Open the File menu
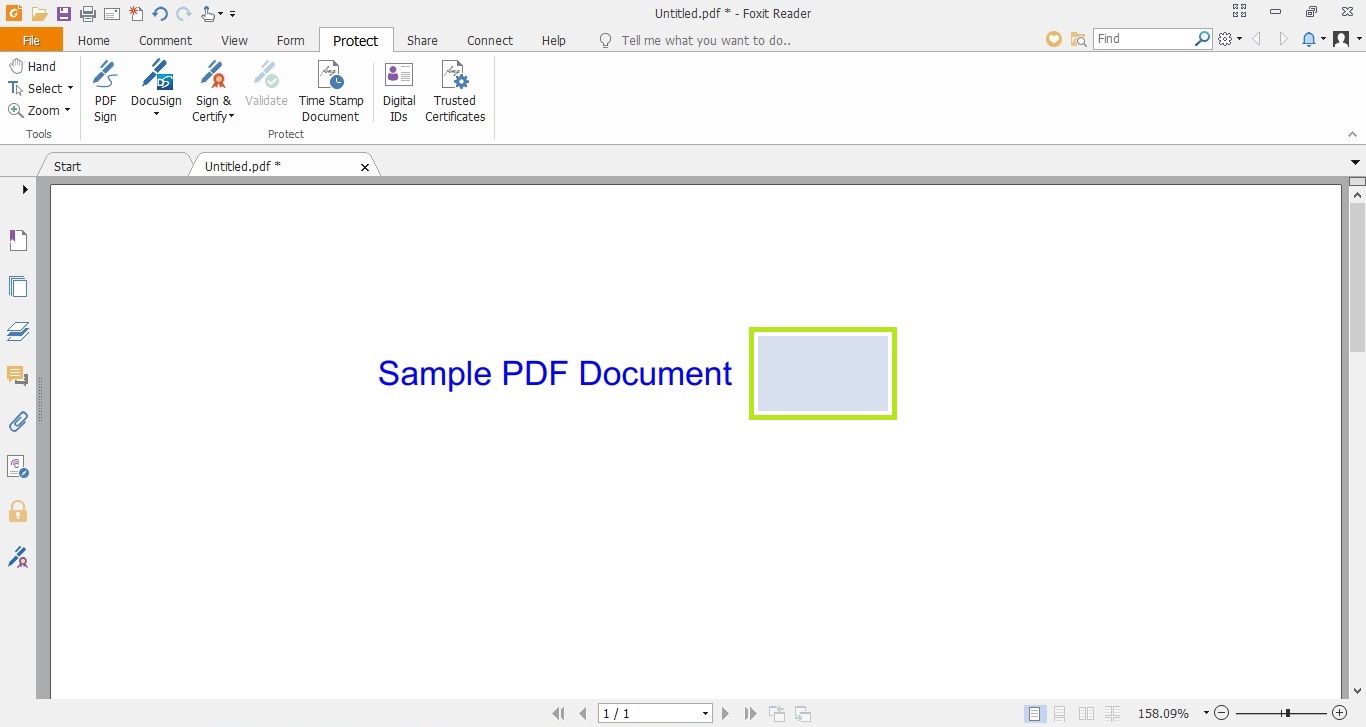Screen dimensions: 1366x727 point(31,41)
